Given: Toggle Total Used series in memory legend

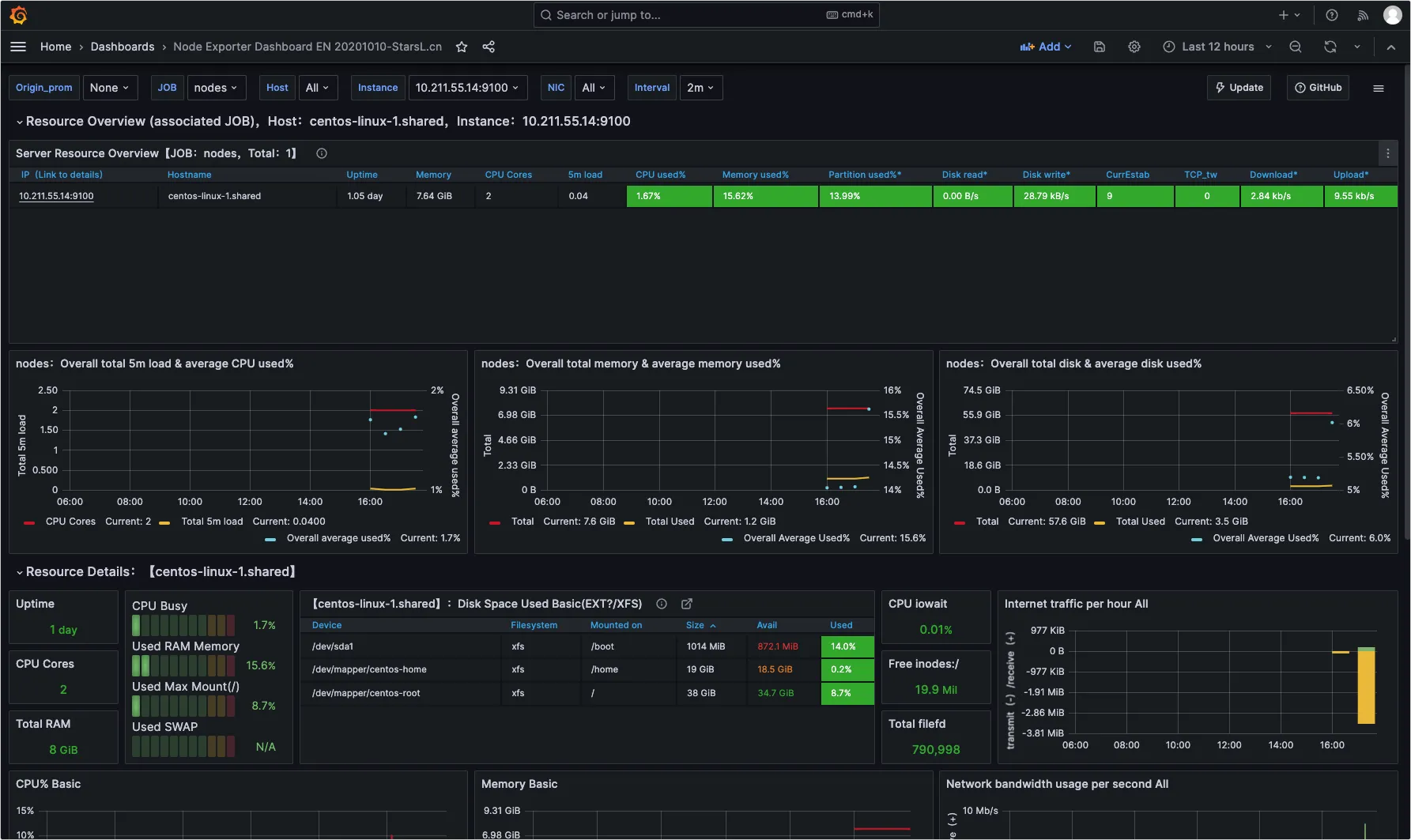Looking at the screenshot, I should 669,522.
